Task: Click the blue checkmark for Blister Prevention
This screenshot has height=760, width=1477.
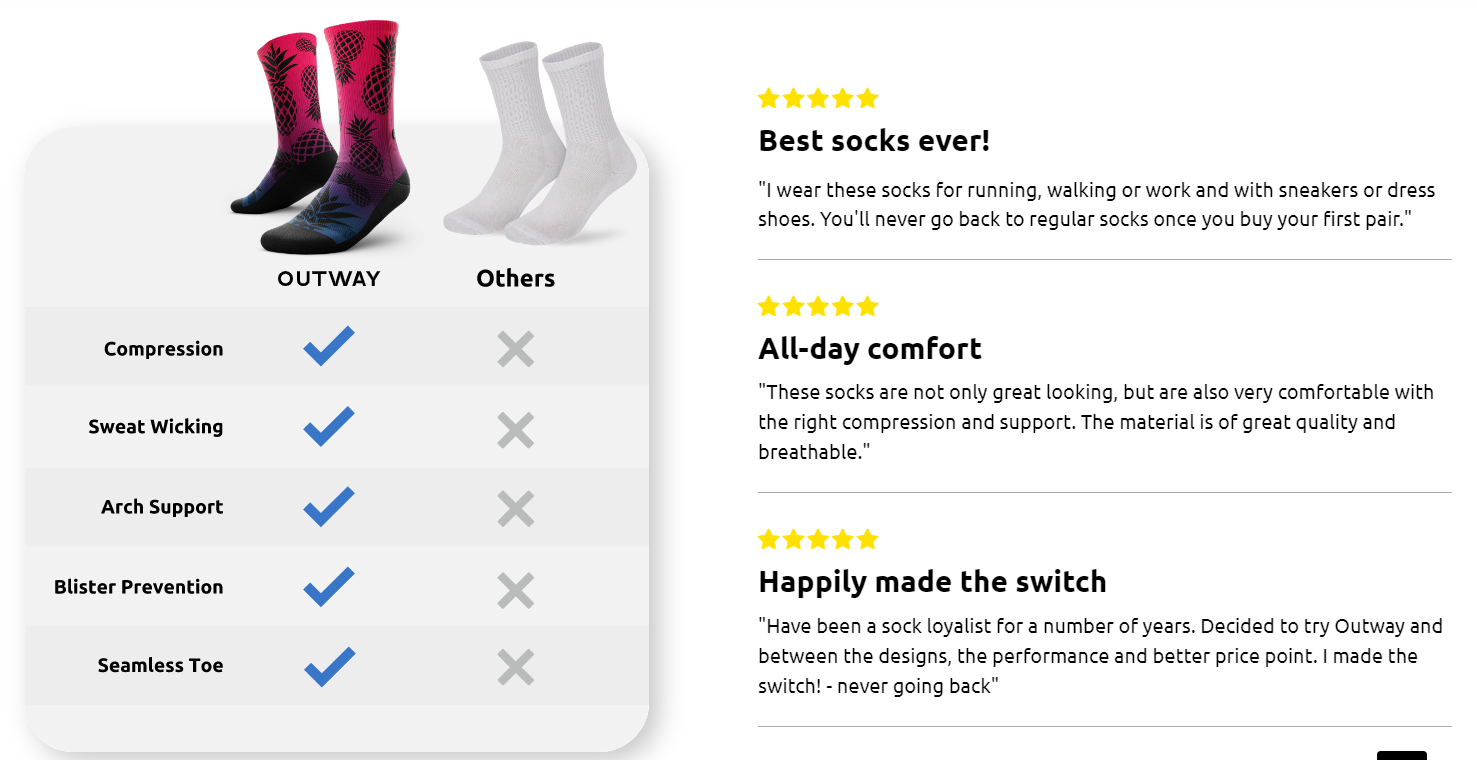Action: coord(329,586)
